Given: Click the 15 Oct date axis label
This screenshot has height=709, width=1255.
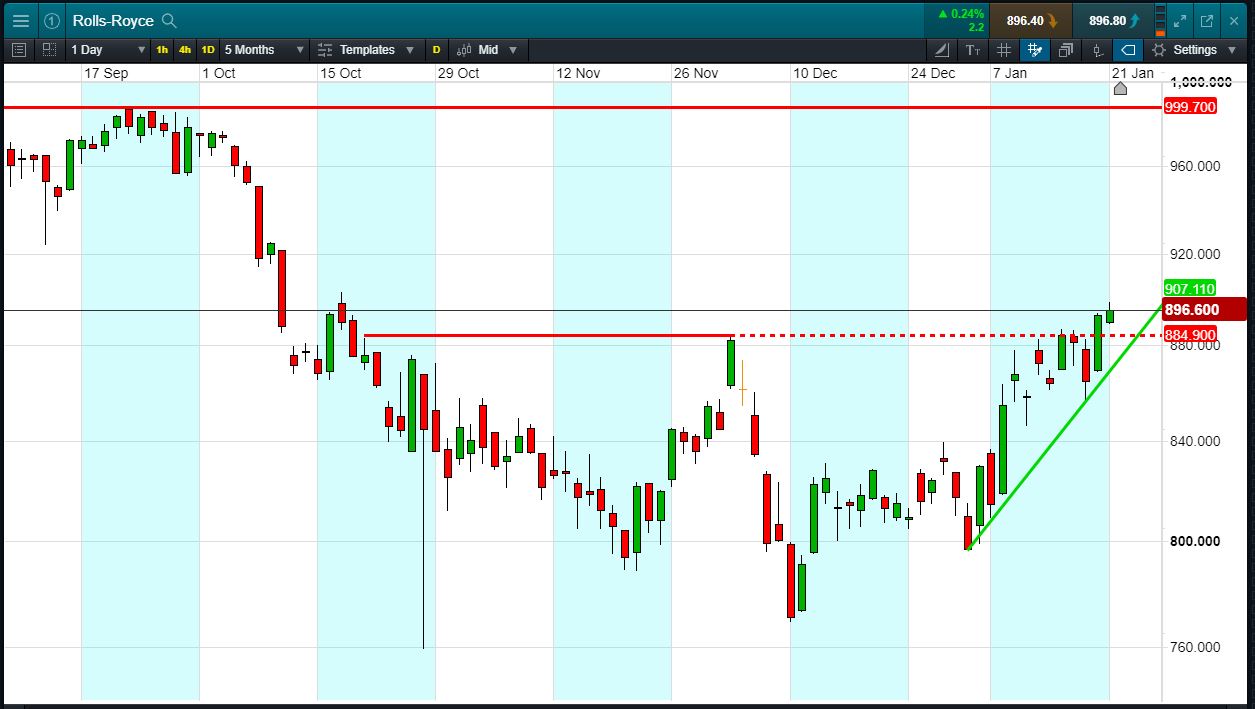Looking at the screenshot, I should coord(341,73).
